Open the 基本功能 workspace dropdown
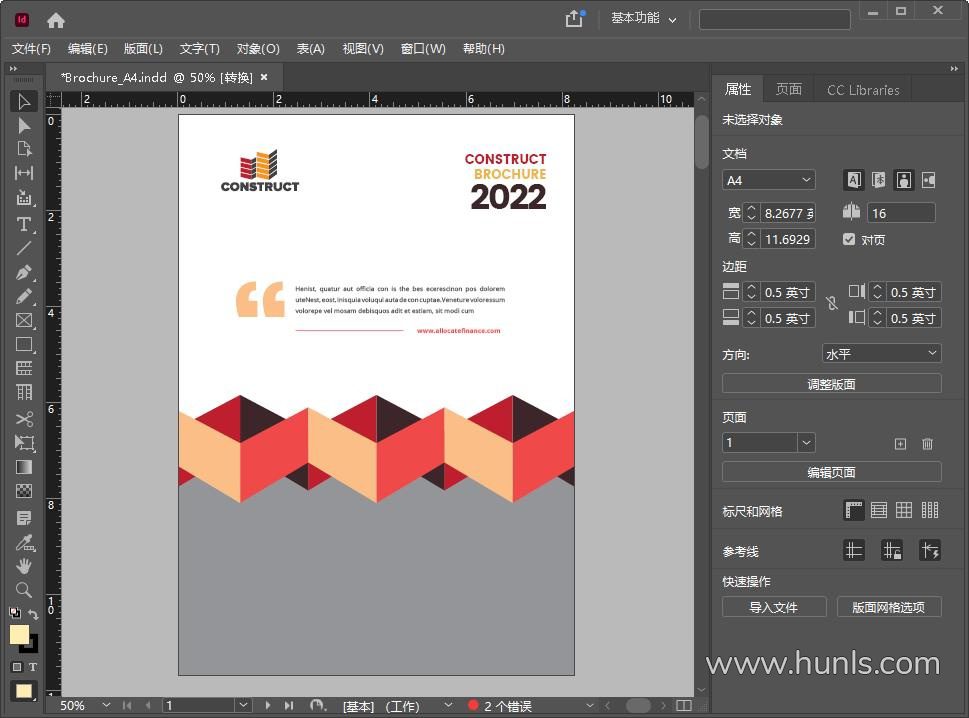The height and width of the screenshot is (718, 969). point(644,19)
